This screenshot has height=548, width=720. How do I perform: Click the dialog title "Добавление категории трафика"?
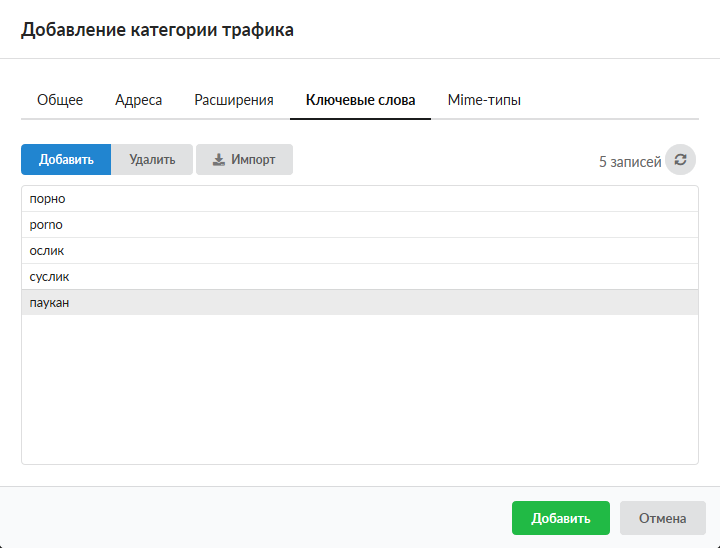coord(158,30)
